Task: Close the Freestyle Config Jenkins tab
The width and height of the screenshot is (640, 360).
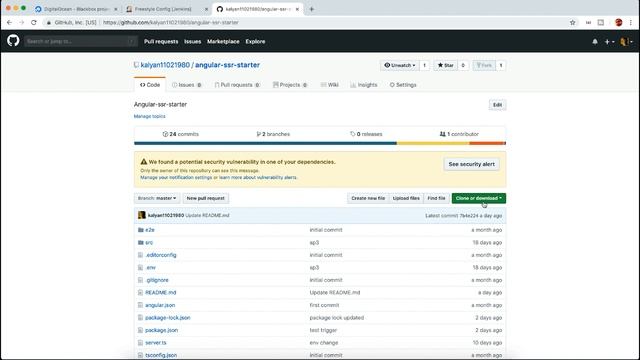Action: click(206, 9)
